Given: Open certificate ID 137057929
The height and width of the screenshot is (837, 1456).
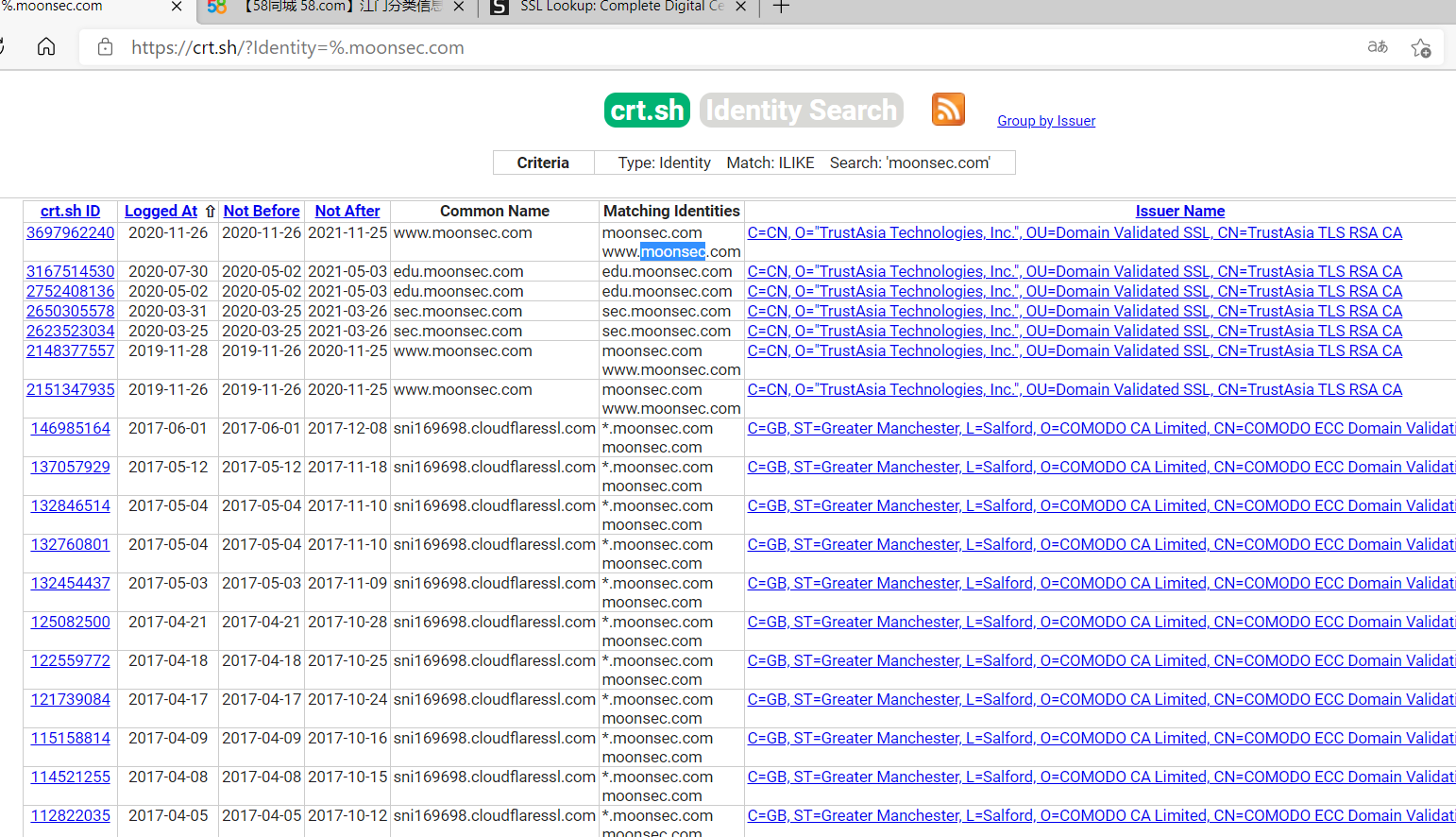Looking at the screenshot, I should point(71,468).
